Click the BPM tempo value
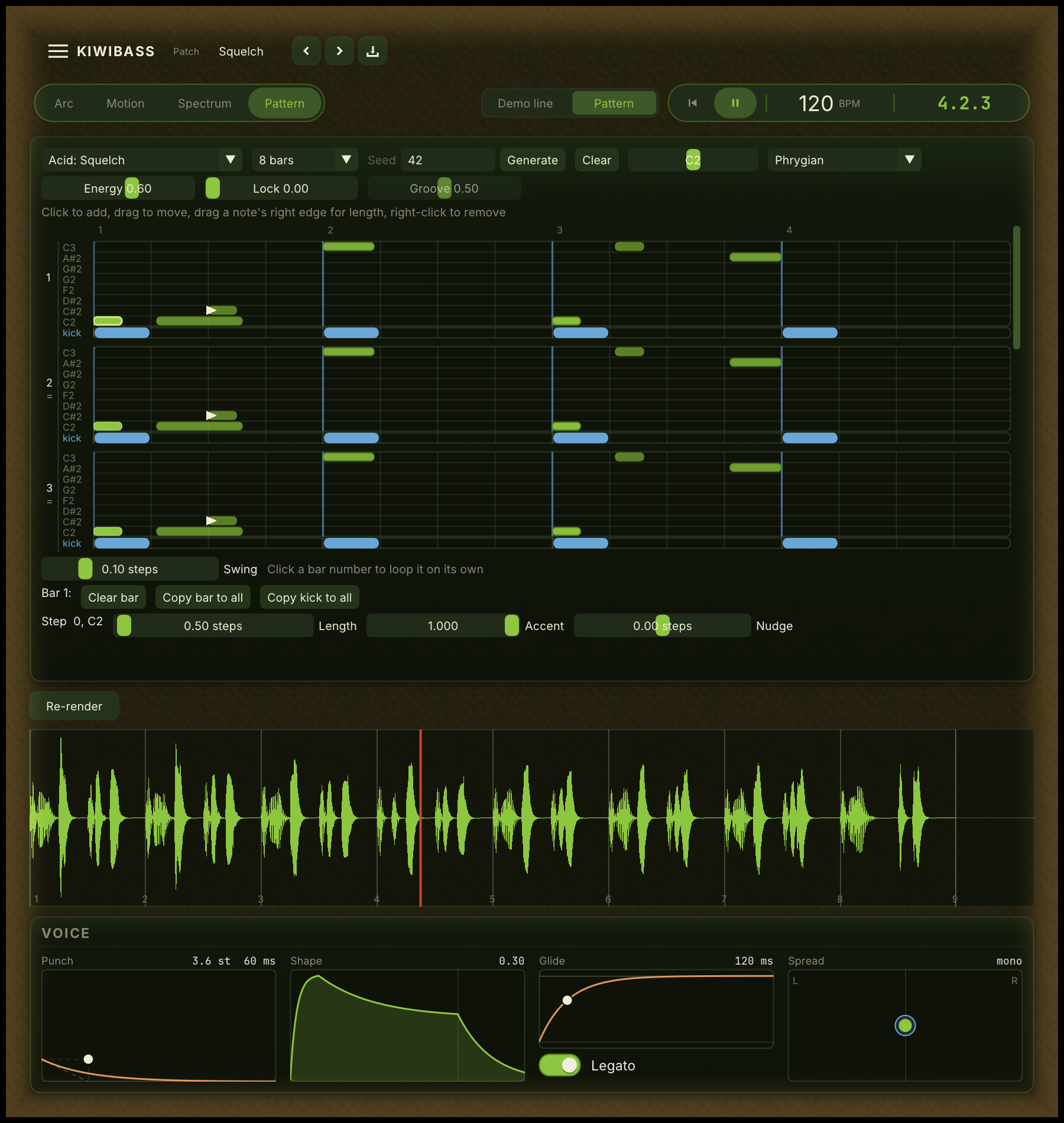Image resolution: width=1064 pixels, height=1123 pixels. tap(816, 103)
